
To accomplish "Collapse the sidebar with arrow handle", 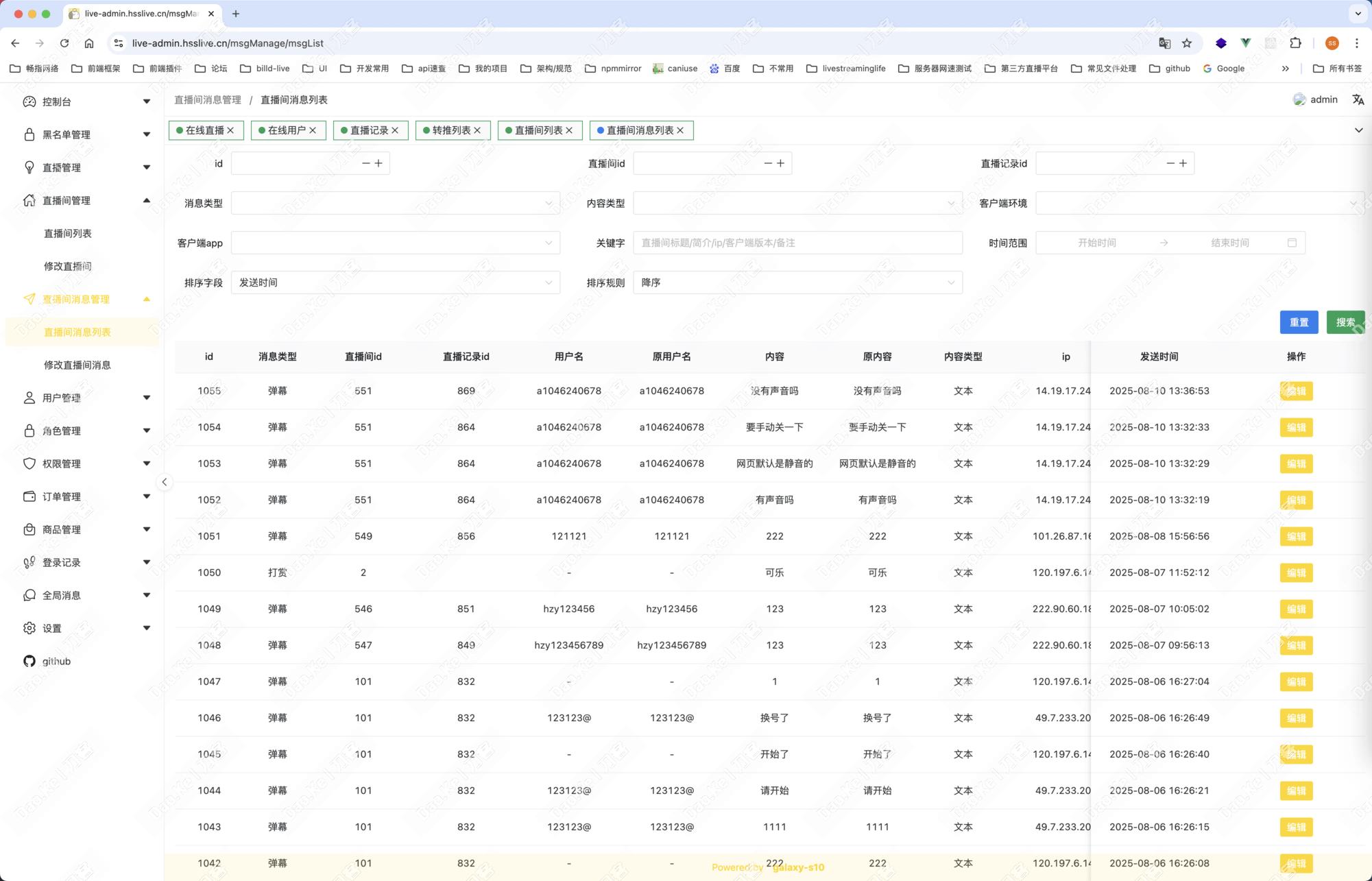I will pos(165,482).
